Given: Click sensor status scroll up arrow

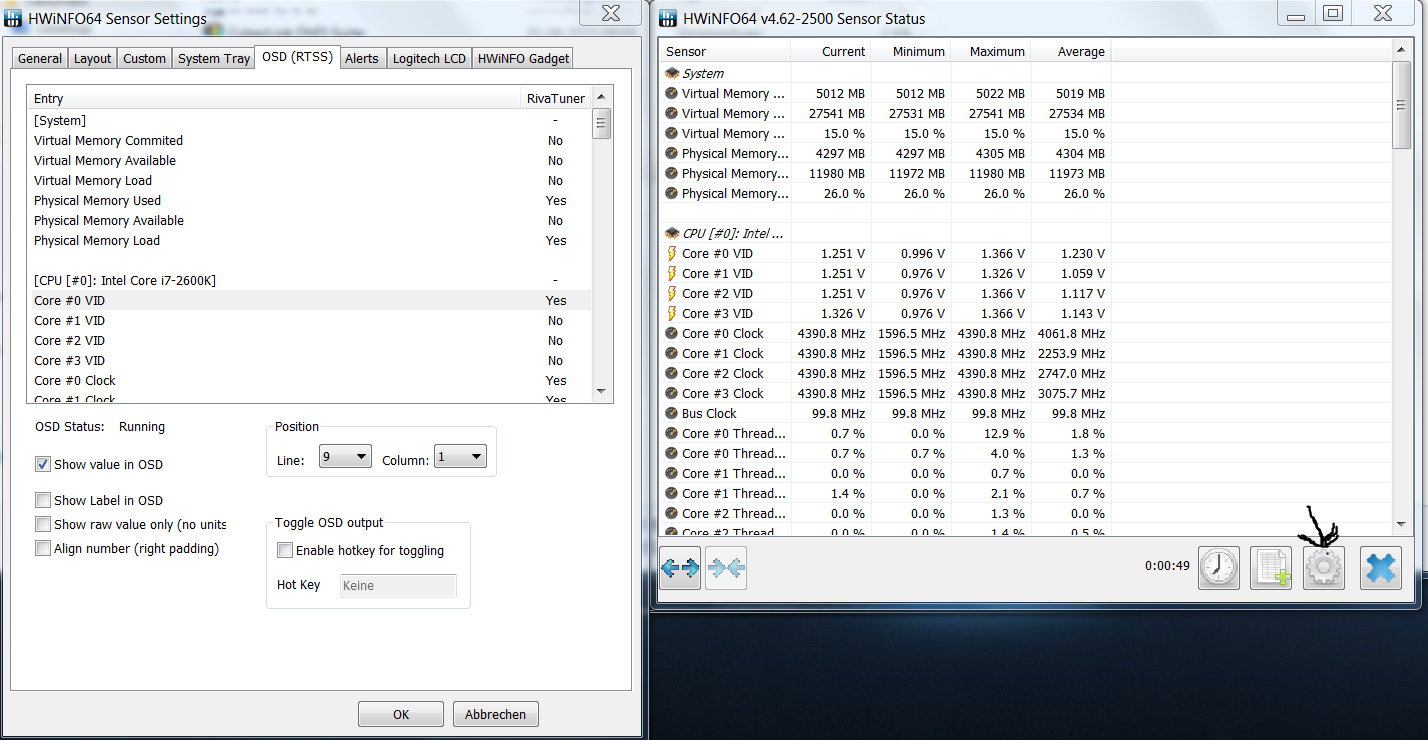Looking at the screenshot, I should (1402, 51).
